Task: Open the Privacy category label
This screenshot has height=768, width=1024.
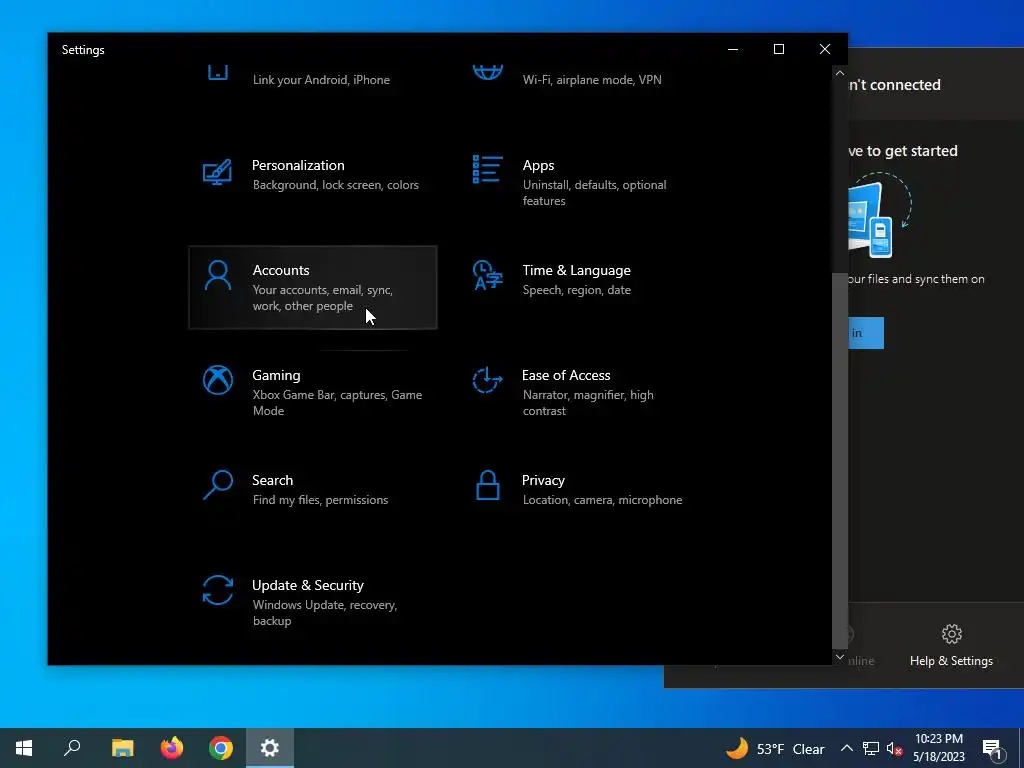Action: click(543, 480)
